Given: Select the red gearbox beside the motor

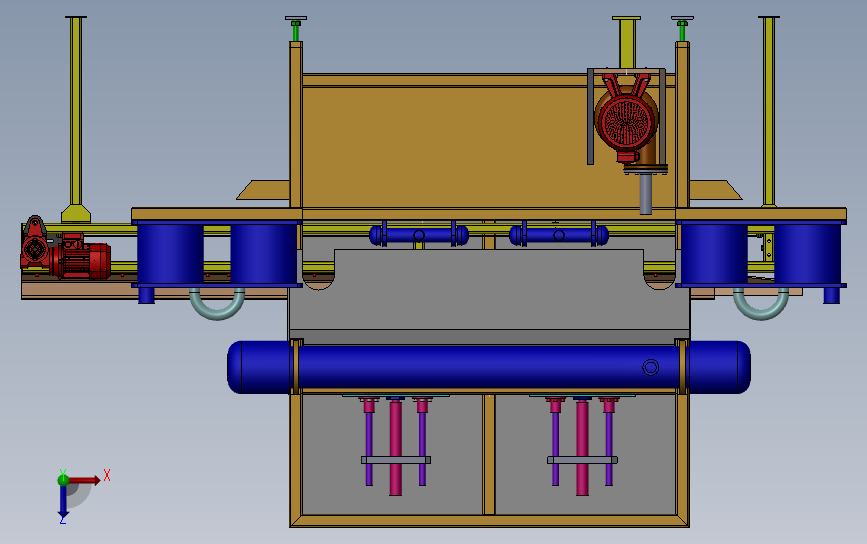Looking at the screenshot, I should coord(35,246).
